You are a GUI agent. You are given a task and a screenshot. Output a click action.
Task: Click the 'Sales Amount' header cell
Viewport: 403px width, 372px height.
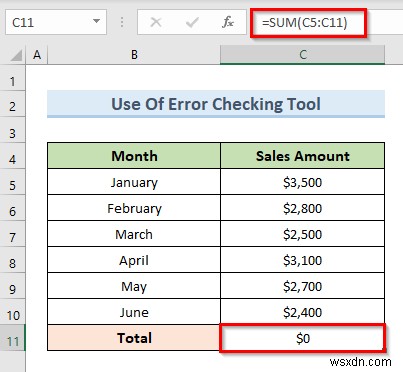pyautogui.click(x=303, y=156)
